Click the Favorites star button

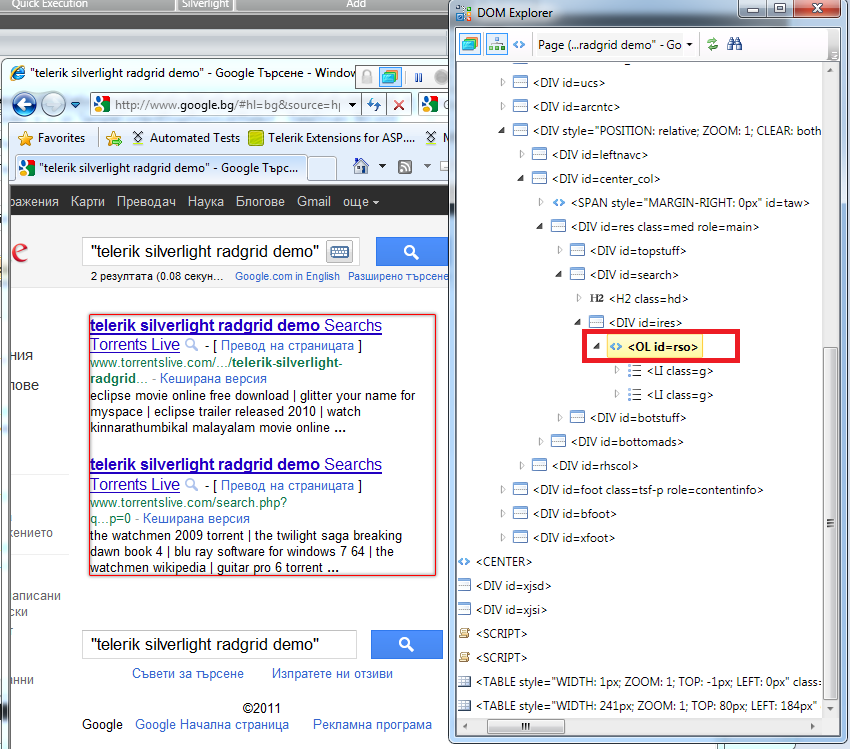click(51, 138)
